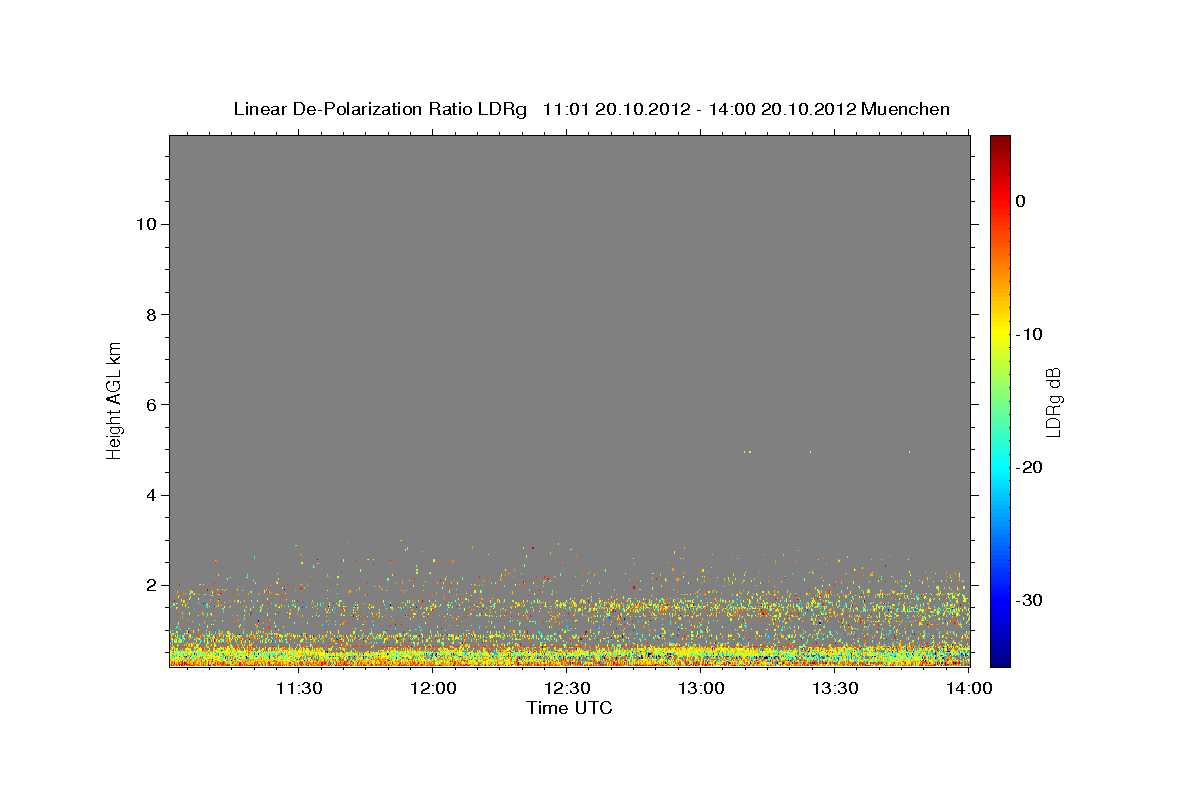1200x800 pixels.
Task: Click the 11:30 time tick label
Action: (299, 688)
